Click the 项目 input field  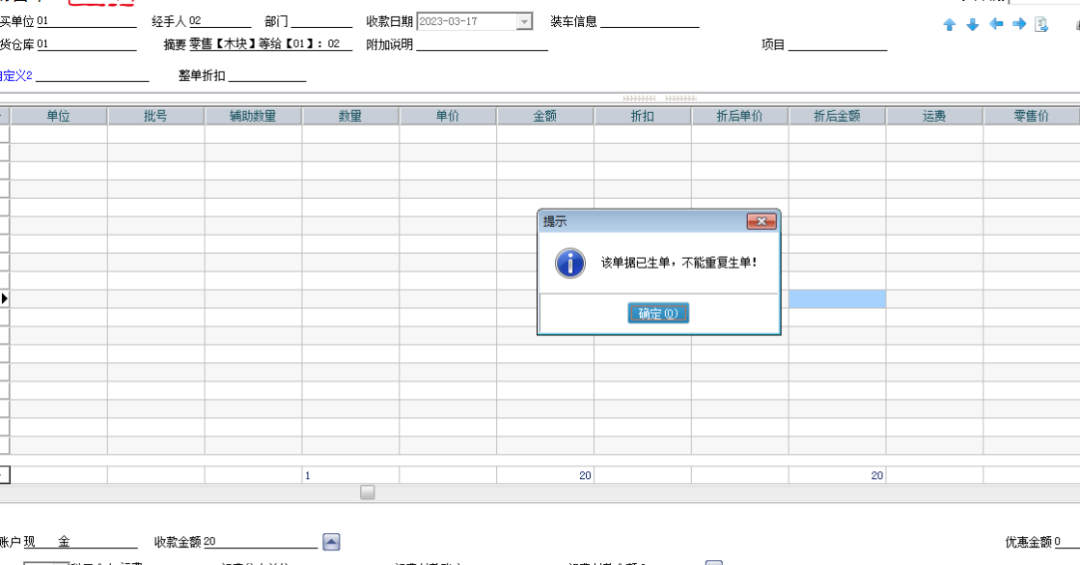click(838, 44)
